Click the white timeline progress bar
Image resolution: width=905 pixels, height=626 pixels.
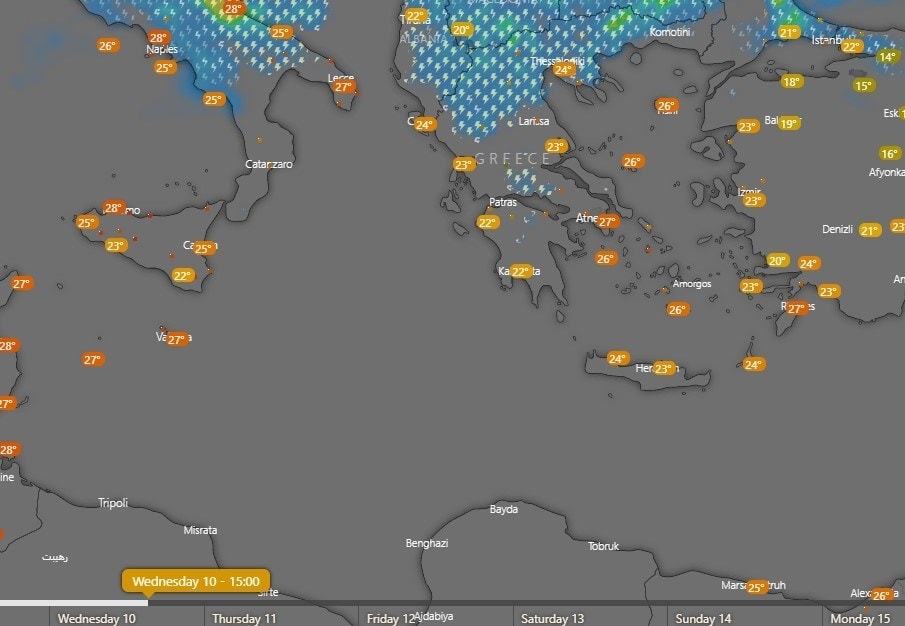(x=74, y=602)
